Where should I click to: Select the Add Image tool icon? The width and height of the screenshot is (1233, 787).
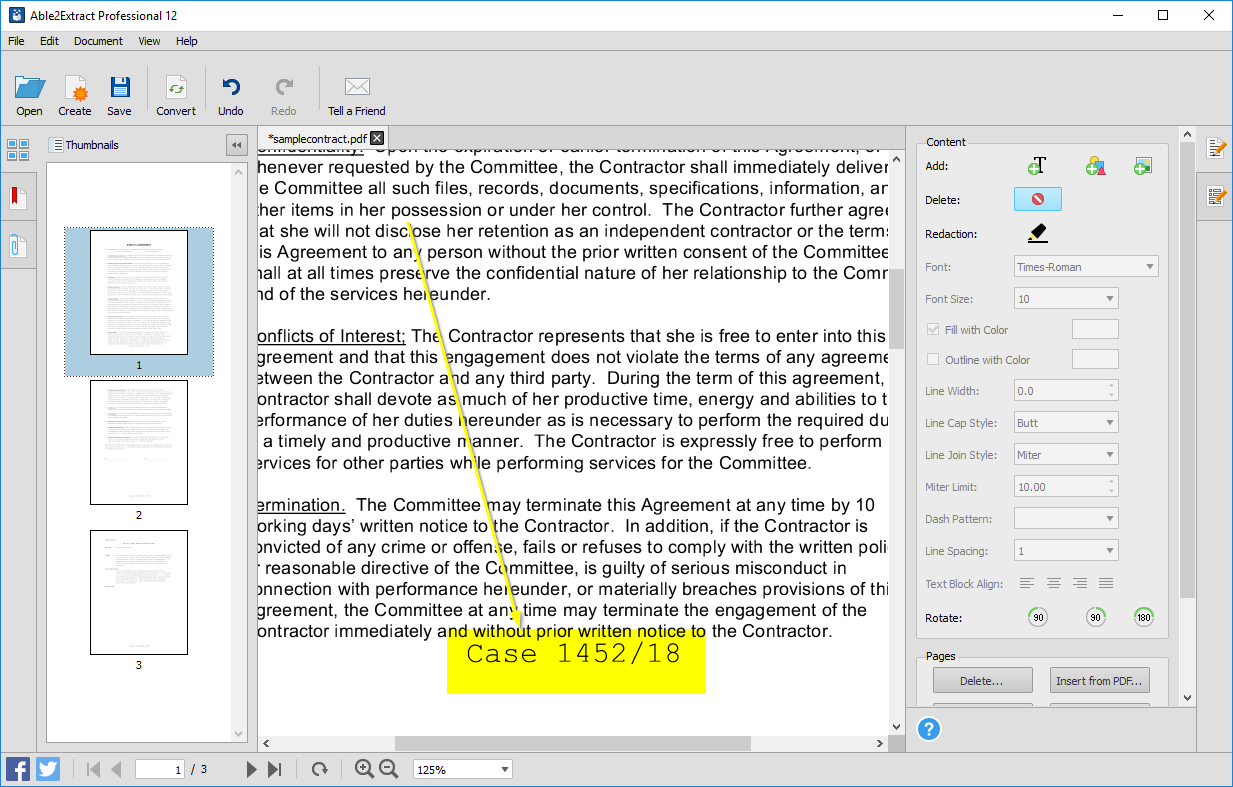[1143, 166]
